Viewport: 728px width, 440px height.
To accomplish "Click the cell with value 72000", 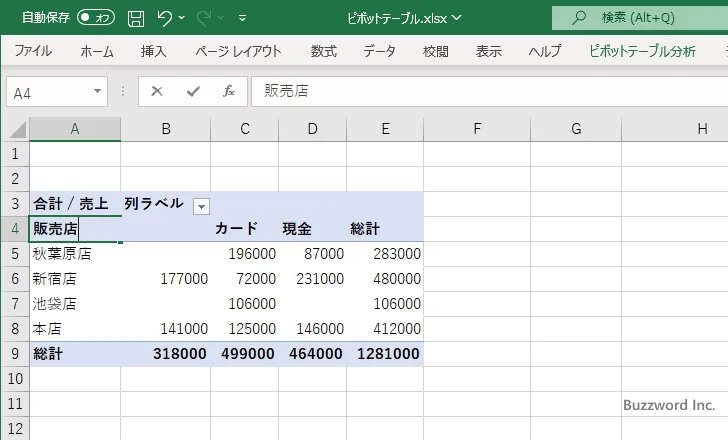I will (245, 279).
